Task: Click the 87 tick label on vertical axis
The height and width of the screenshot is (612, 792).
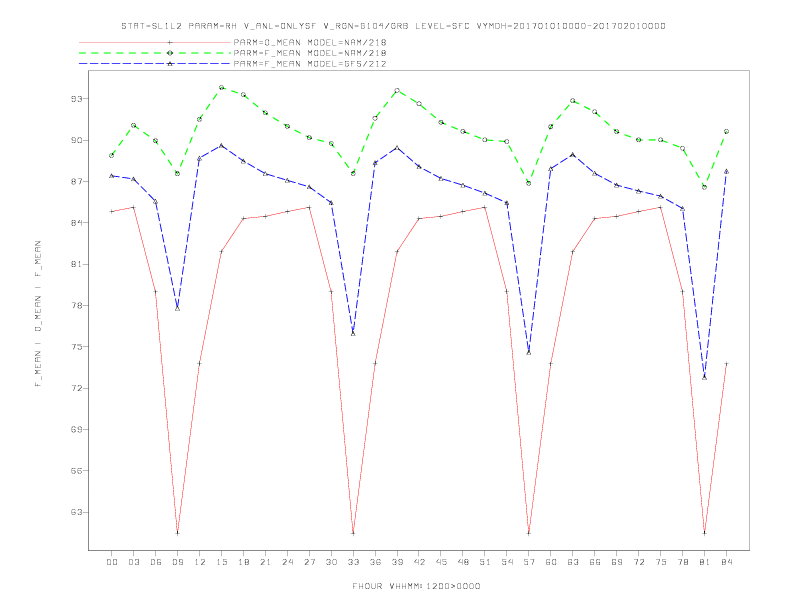Action: pos(77,181)
